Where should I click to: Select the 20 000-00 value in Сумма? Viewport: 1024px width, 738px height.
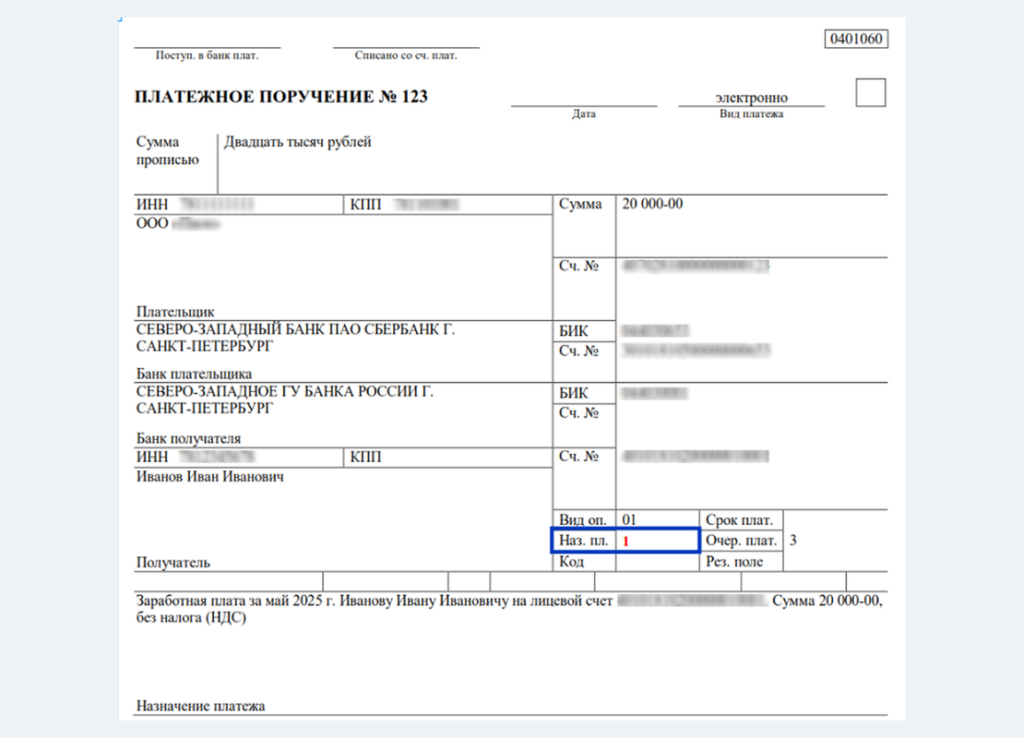(x=652, y=204)
